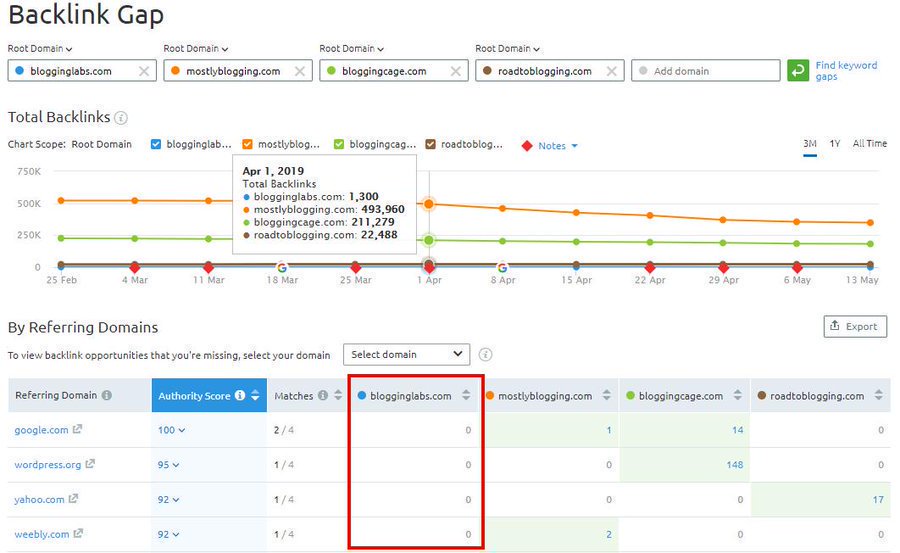
Task: Expand wordpress.org authority score 95
Action: pos(168,465)
